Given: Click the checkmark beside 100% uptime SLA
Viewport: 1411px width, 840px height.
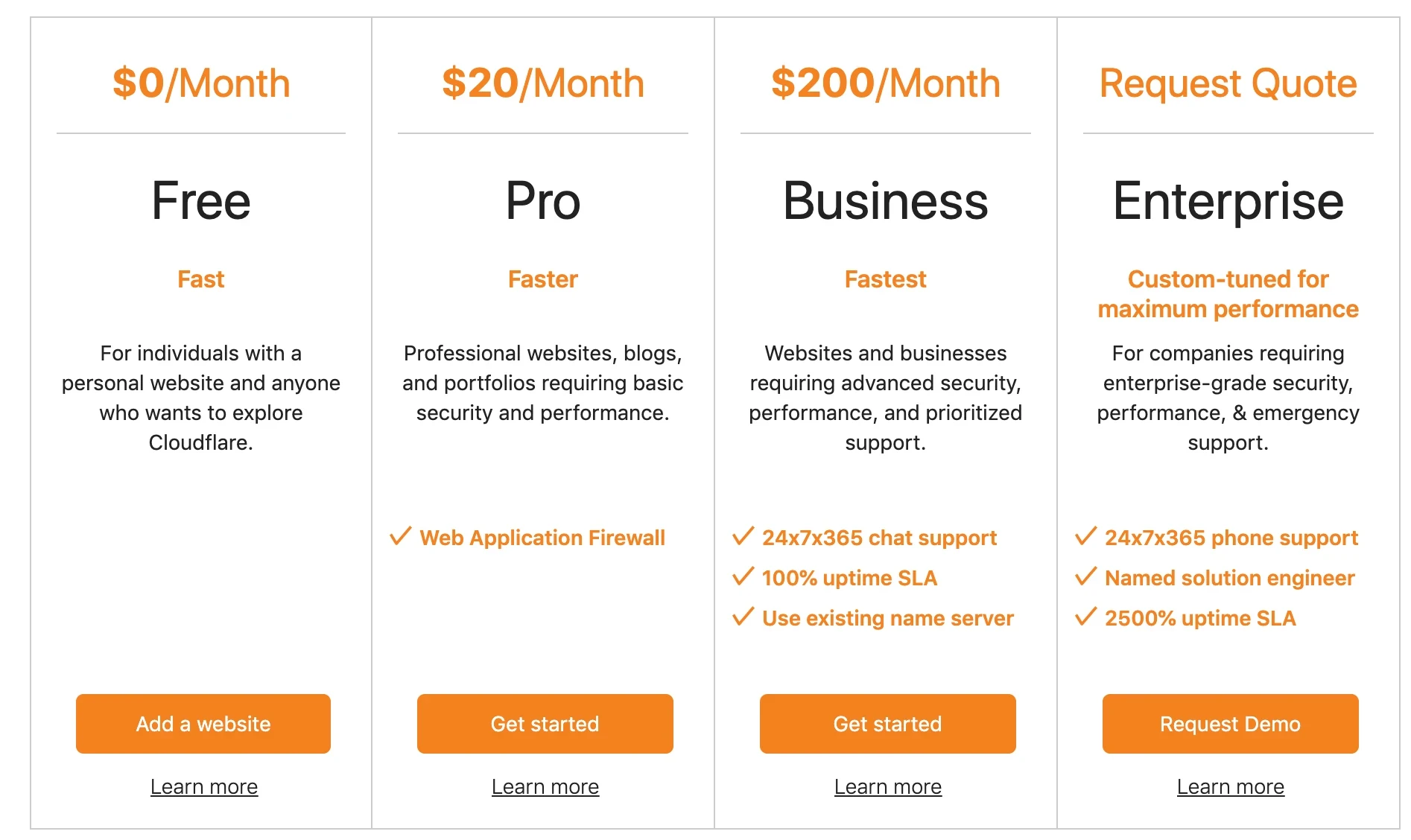Looking at the screenshot, I should click(x=742, y=576).
